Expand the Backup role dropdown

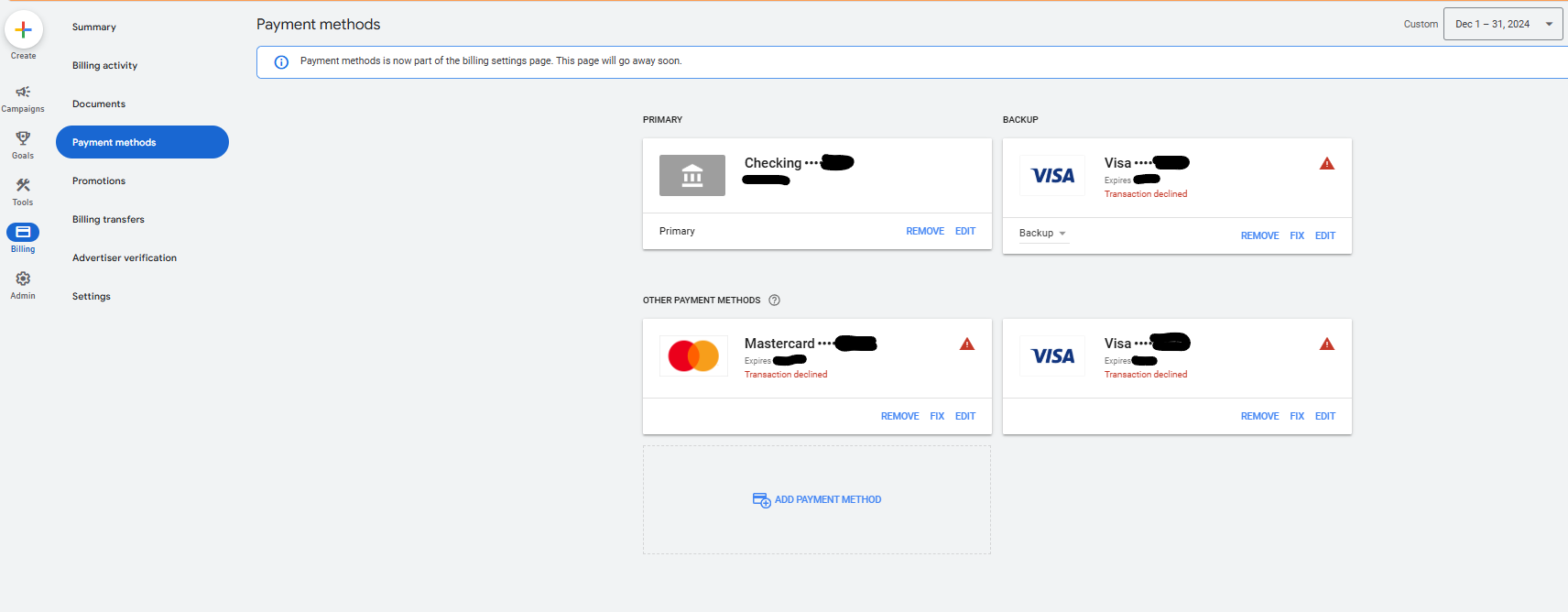1043,234
